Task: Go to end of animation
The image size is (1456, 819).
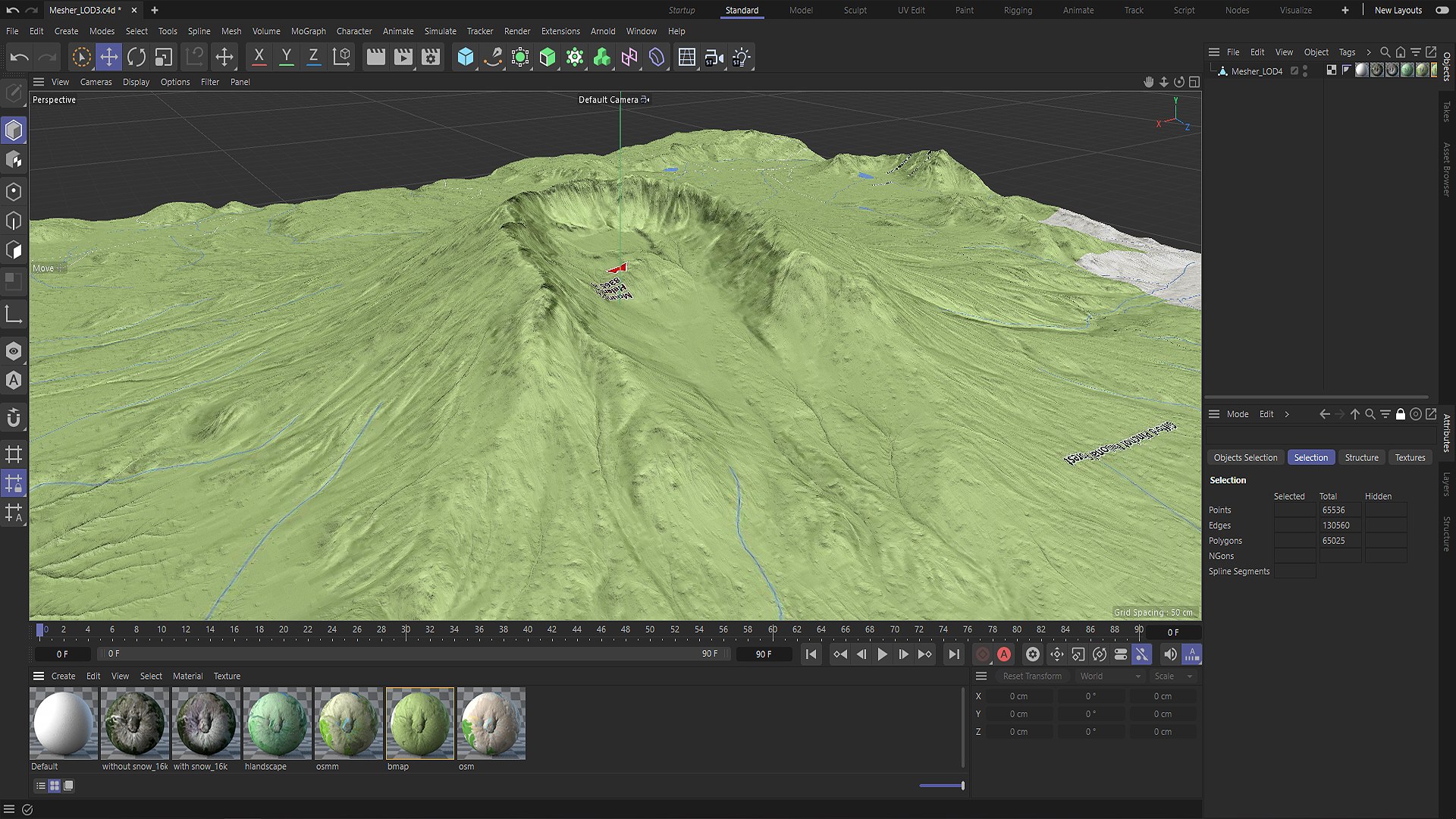Action: coord(954,654)
